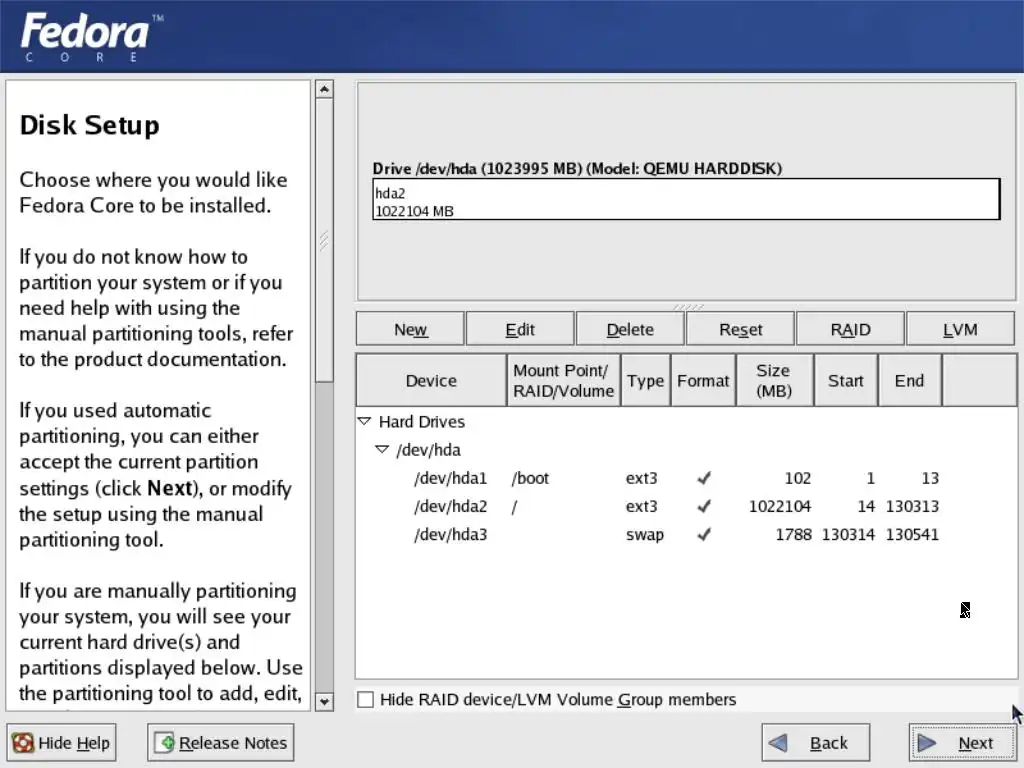Click the Release Notes document icon
Screen dimensions: 1024x768
click(x=165, y=743)
